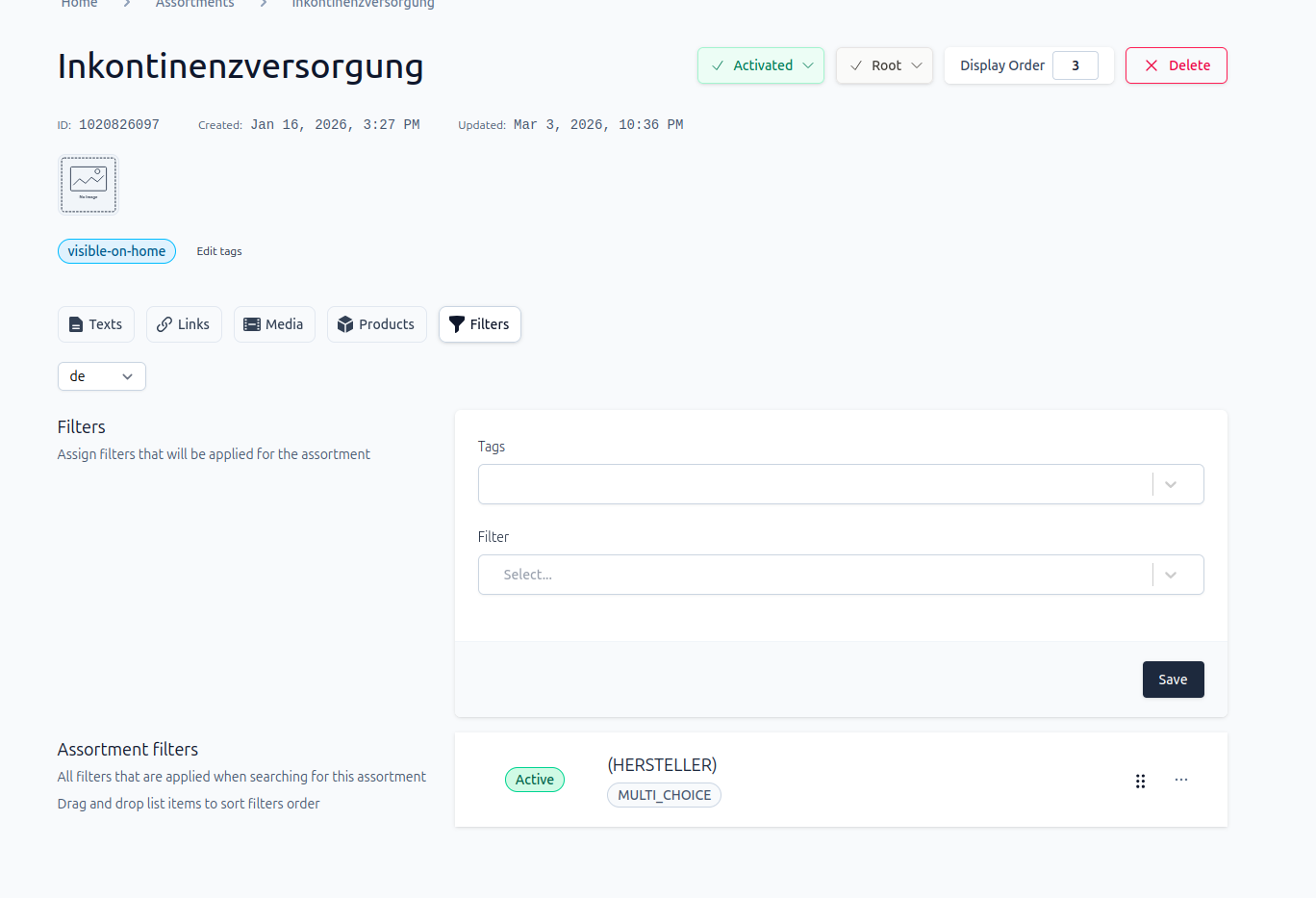
Task: Click the MULTI_CHOICE badge
Action: 665,795
